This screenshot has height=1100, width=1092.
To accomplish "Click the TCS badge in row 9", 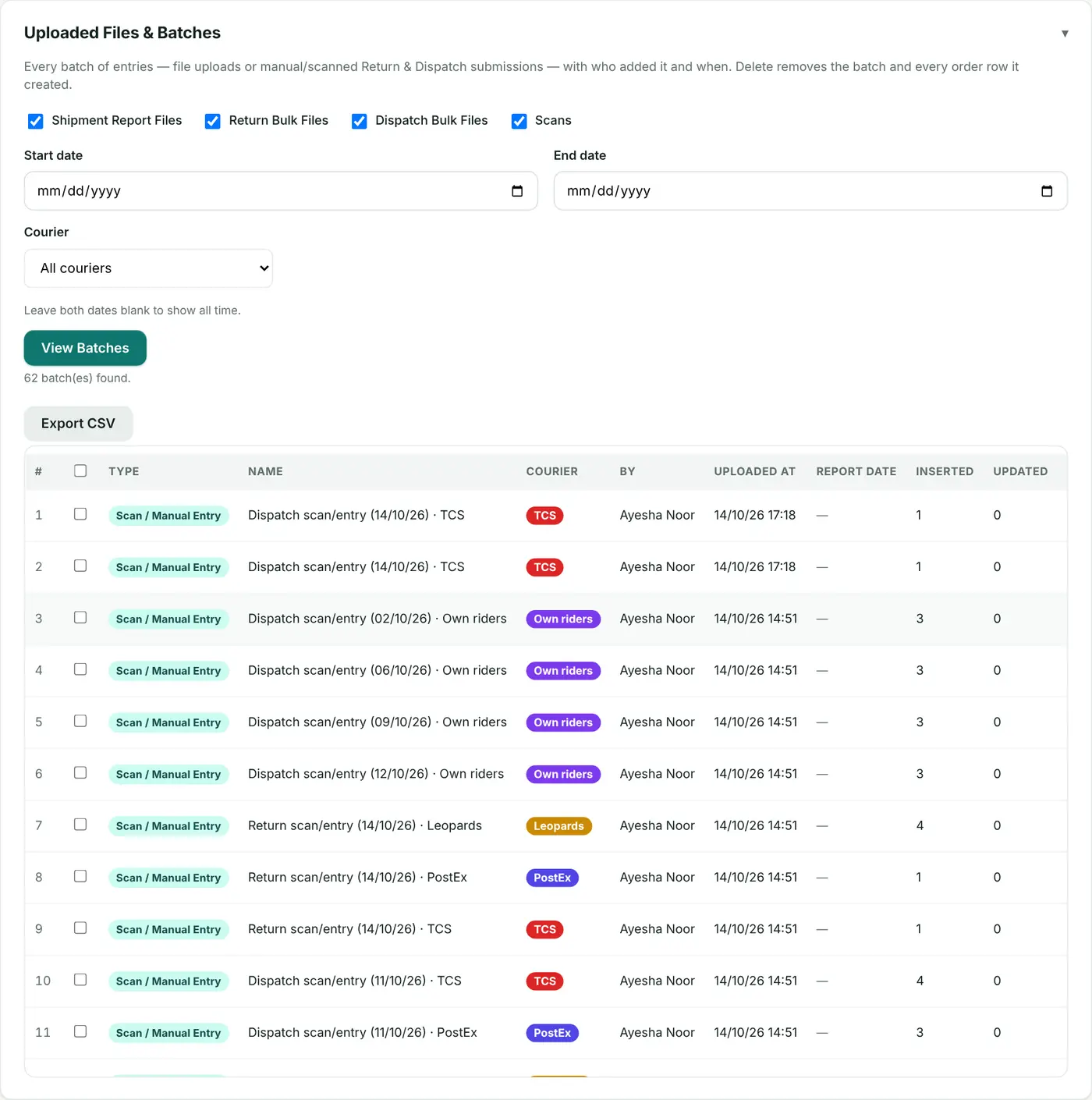I will 544,930.
